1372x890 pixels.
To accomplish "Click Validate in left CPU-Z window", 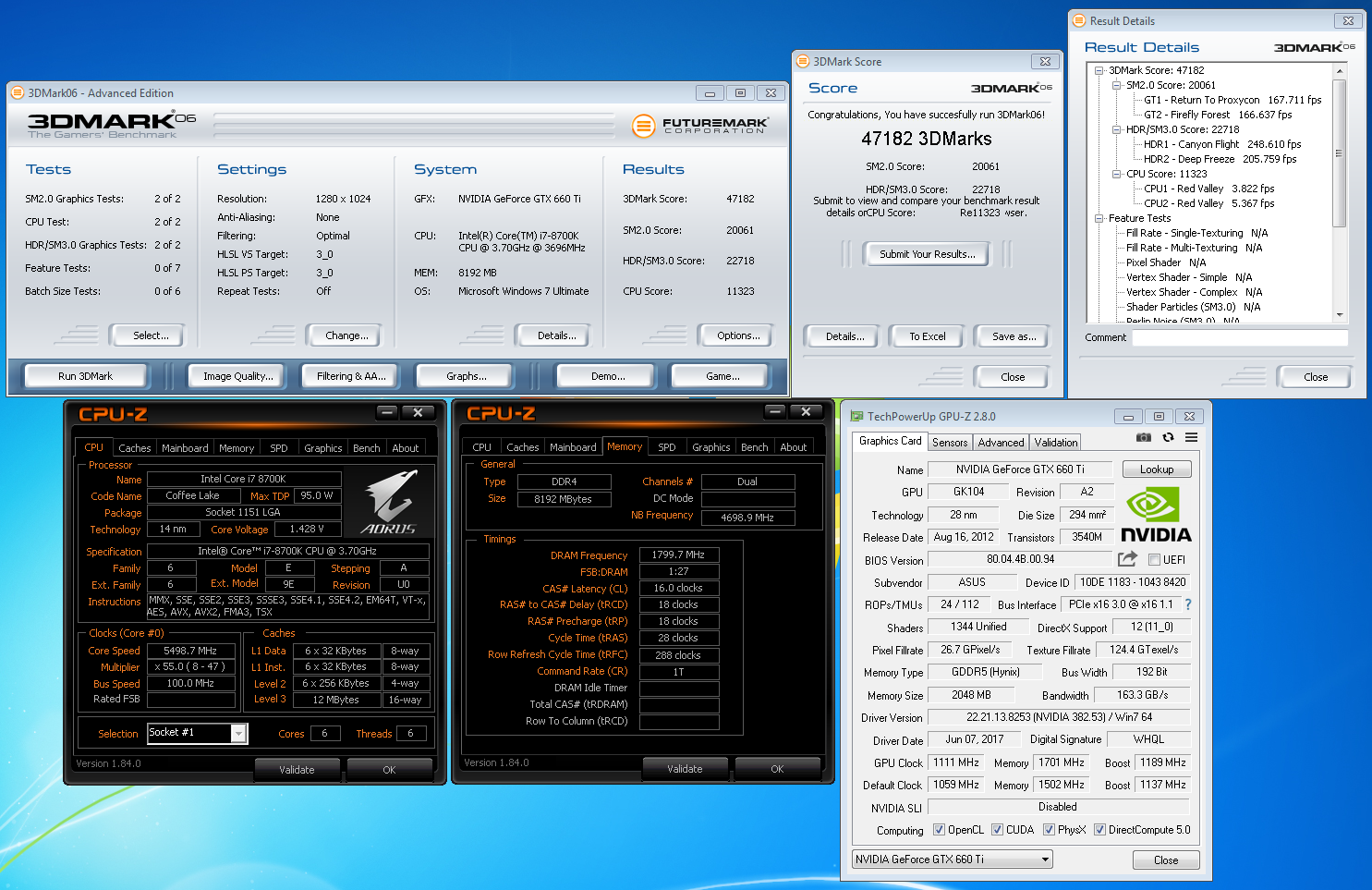I will 297,770.
